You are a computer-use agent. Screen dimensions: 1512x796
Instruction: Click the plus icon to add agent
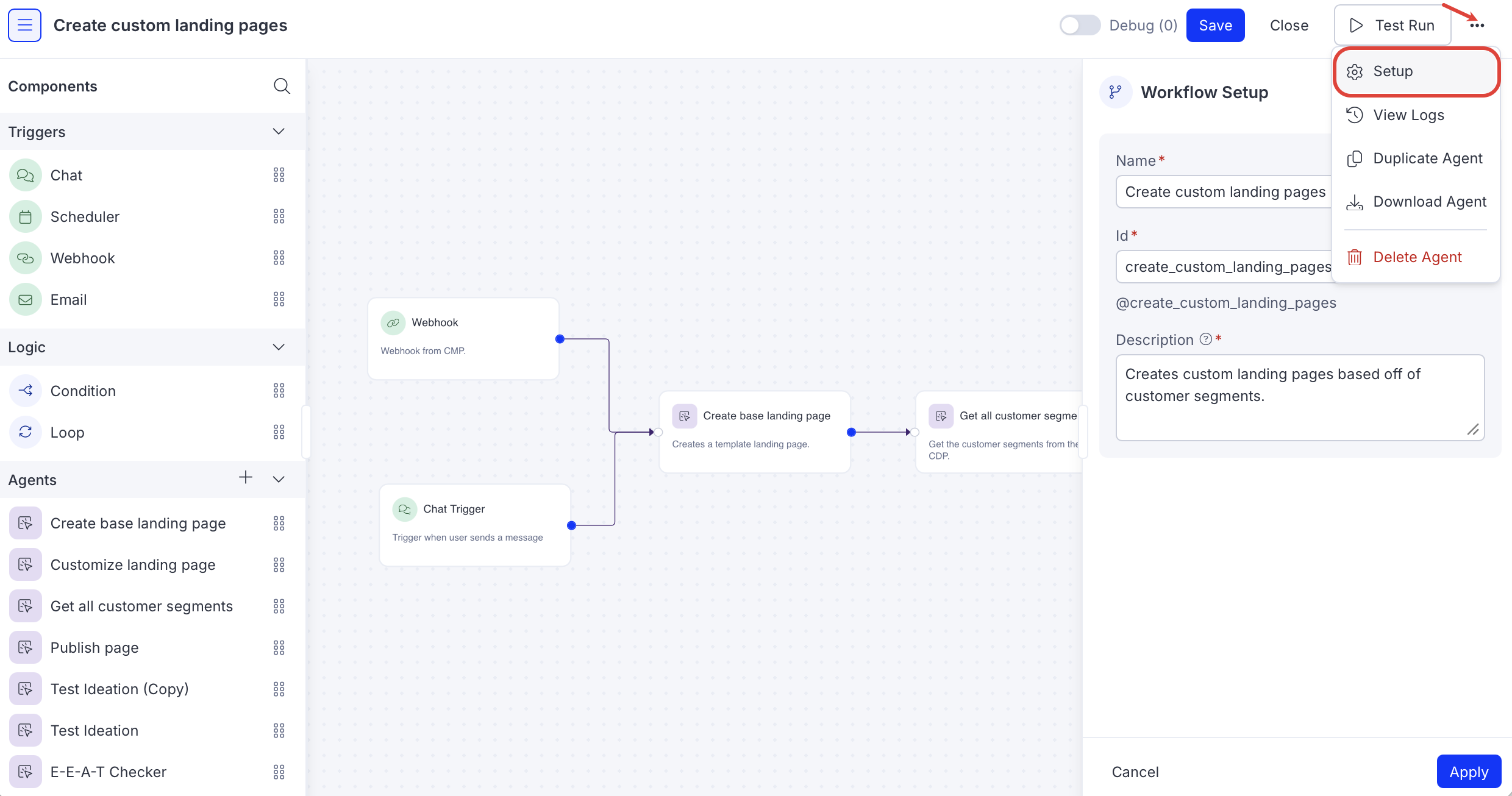click(x=245, y=477)
